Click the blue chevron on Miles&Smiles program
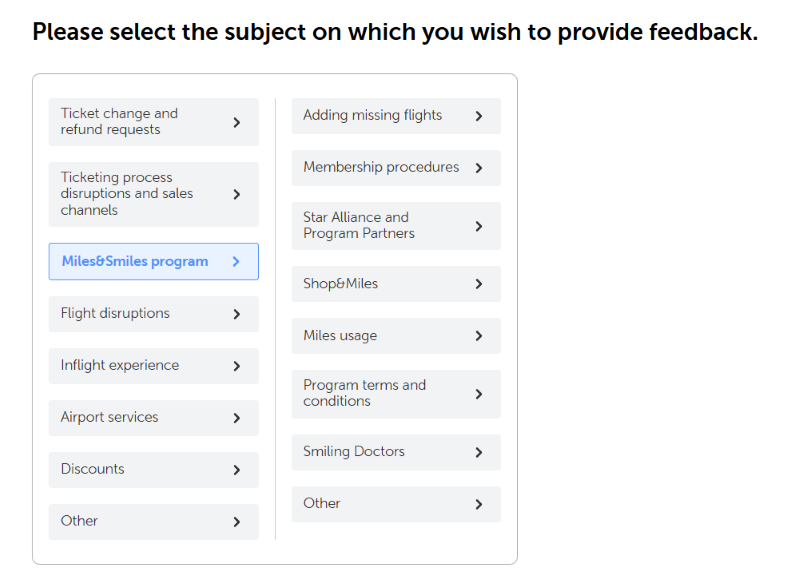Image resolution: width=800 pixels, height=576 pixels. [x=236, y=262]
